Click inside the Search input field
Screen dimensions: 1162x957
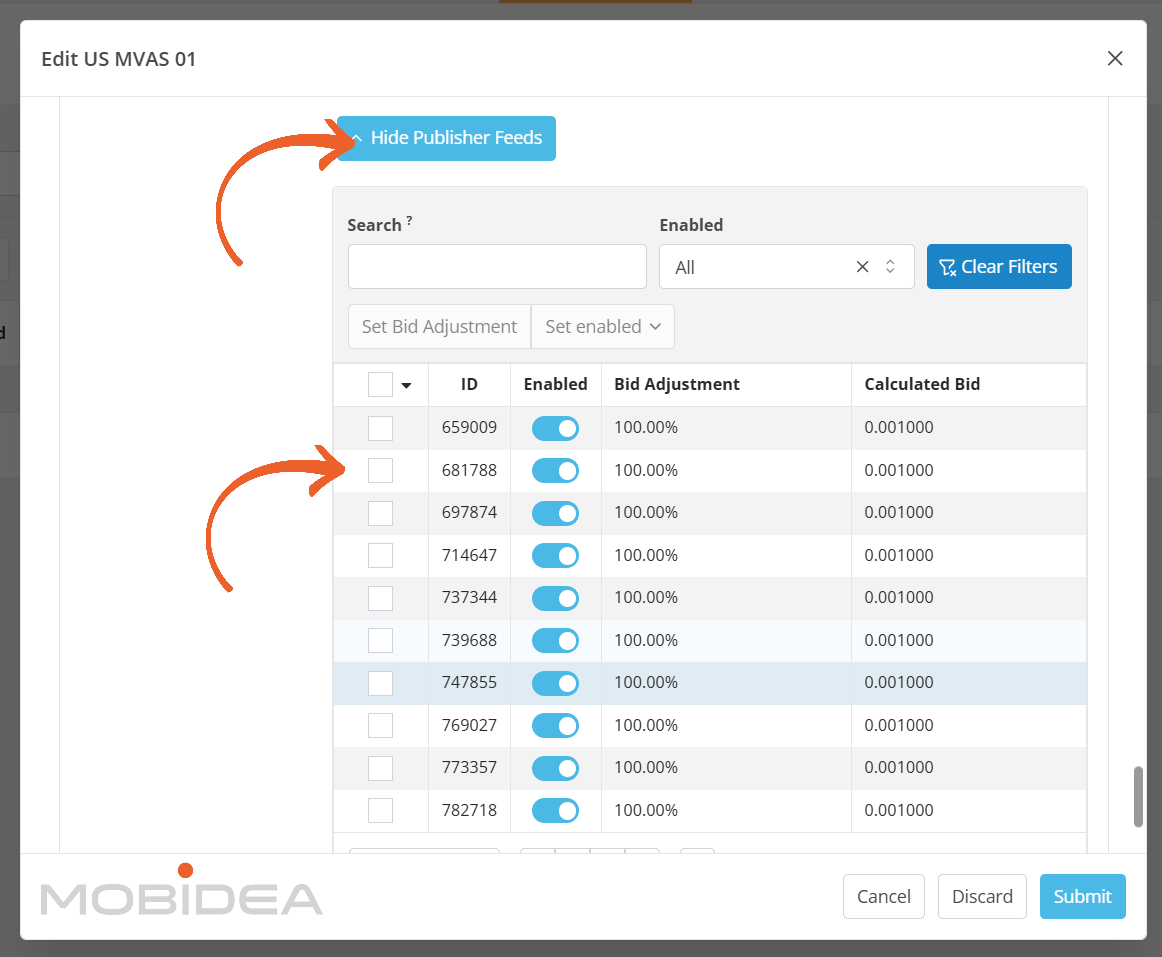(x=497, y=267)
